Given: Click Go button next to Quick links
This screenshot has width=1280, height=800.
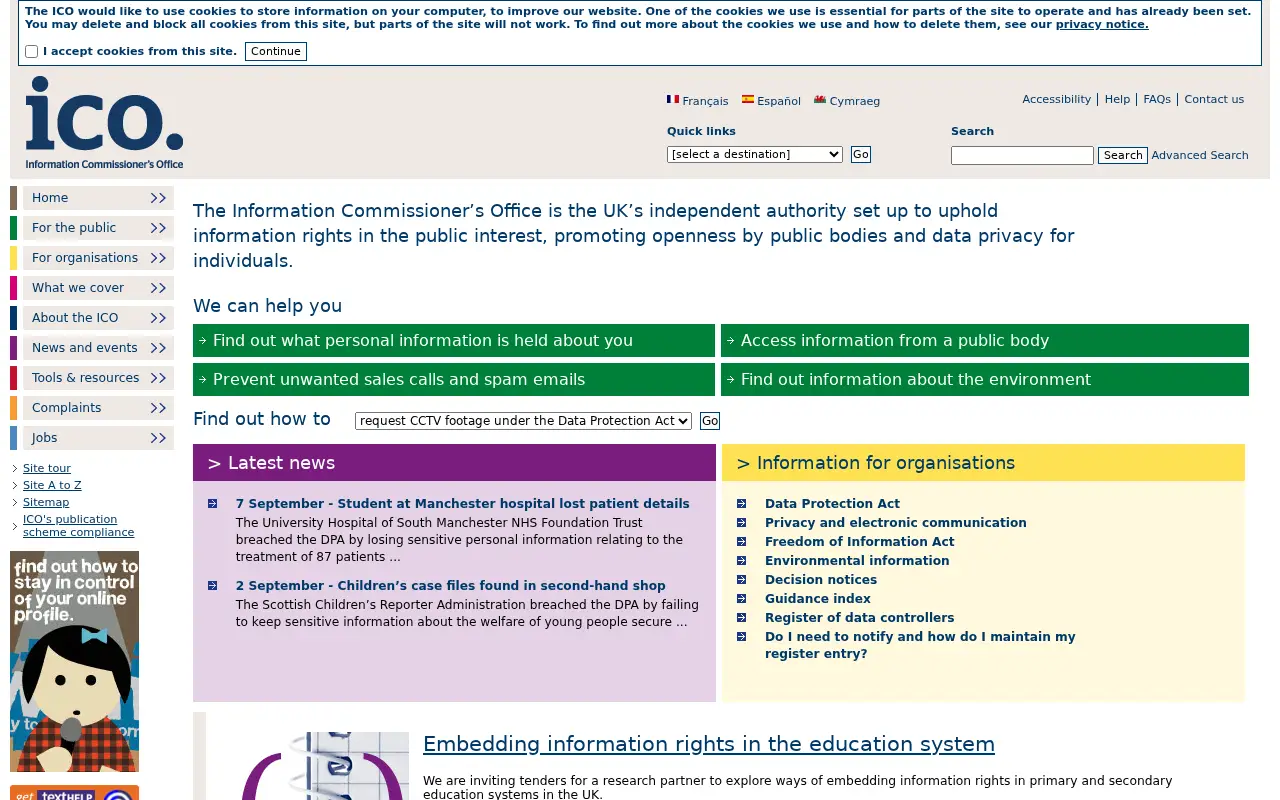Looking at the screenshot, I should [x=861, y=154].
